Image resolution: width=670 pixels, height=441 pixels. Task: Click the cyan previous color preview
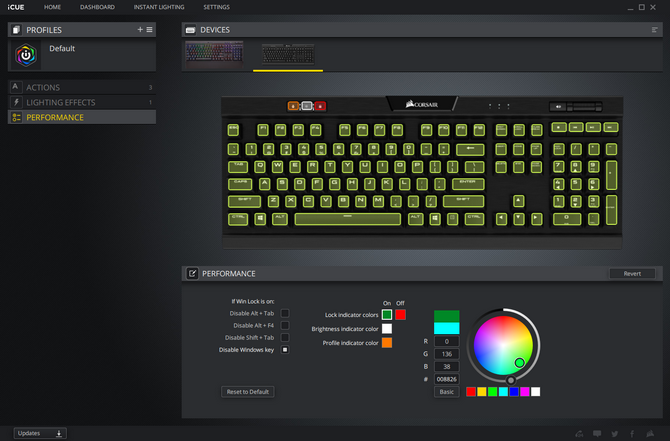447,328
